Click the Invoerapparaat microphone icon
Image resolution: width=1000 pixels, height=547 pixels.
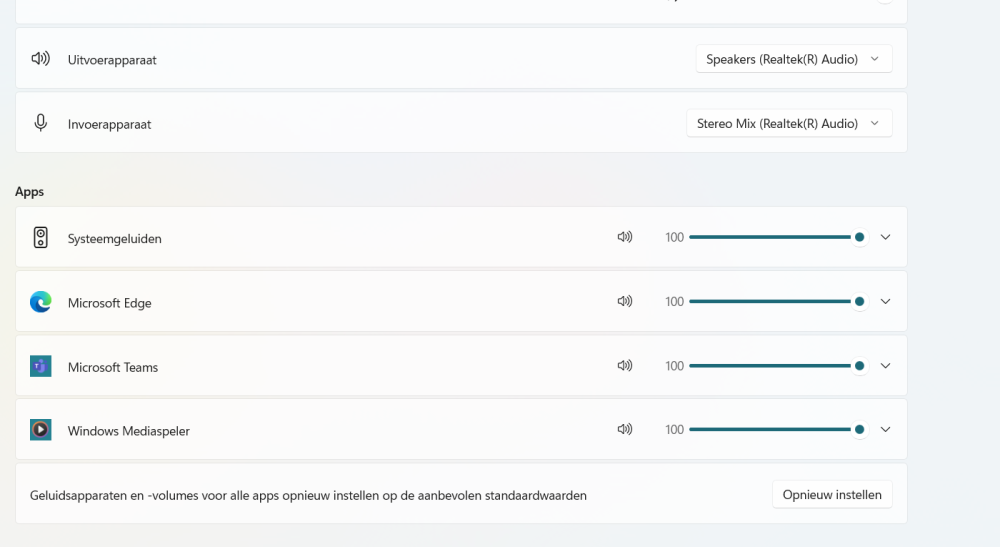tap(40, 123)
